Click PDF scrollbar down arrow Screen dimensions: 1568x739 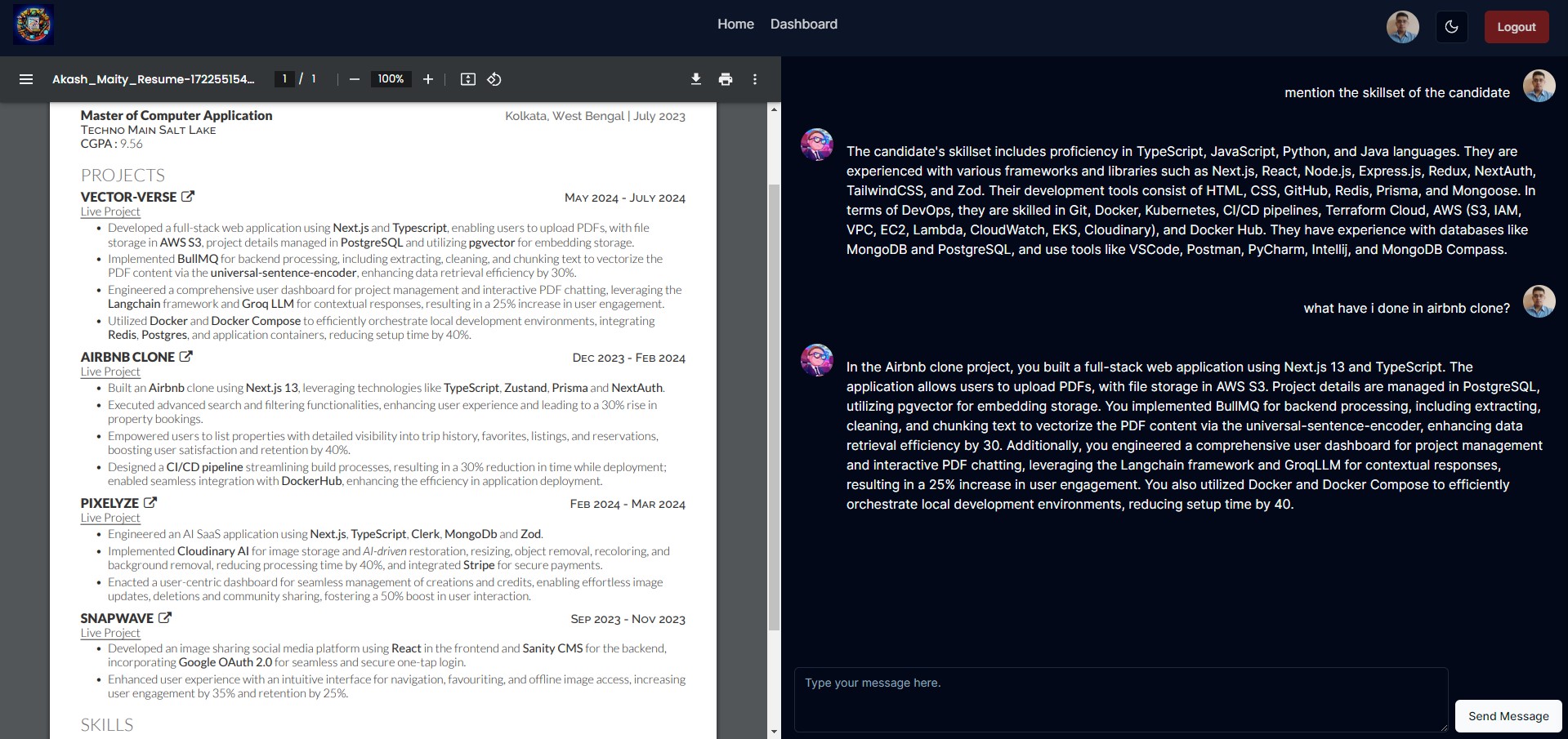[x=775, y=732]
